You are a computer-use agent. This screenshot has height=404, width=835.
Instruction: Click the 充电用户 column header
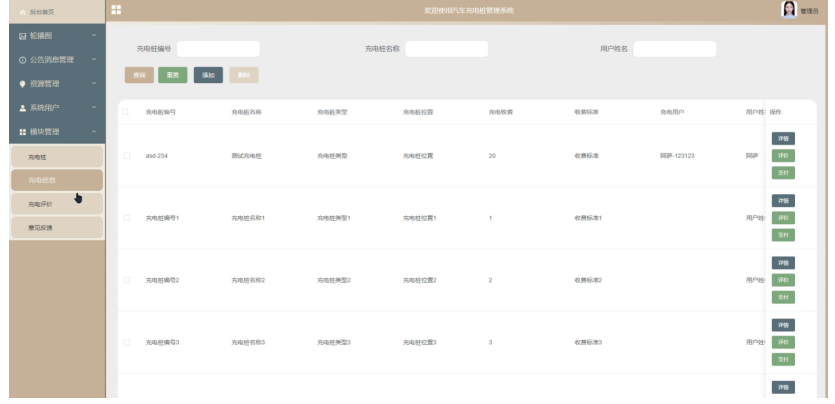672,112
